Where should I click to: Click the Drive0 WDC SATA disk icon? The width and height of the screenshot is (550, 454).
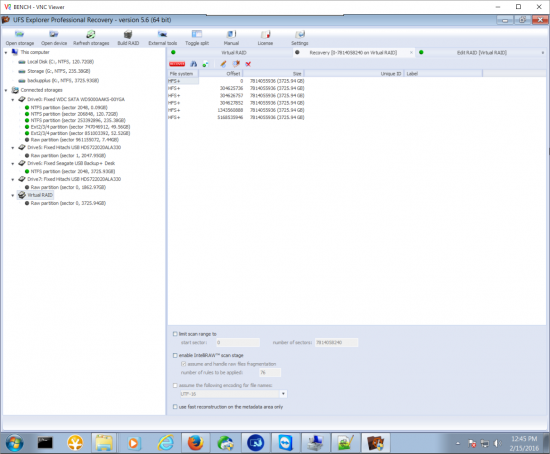tap(22, 99)
